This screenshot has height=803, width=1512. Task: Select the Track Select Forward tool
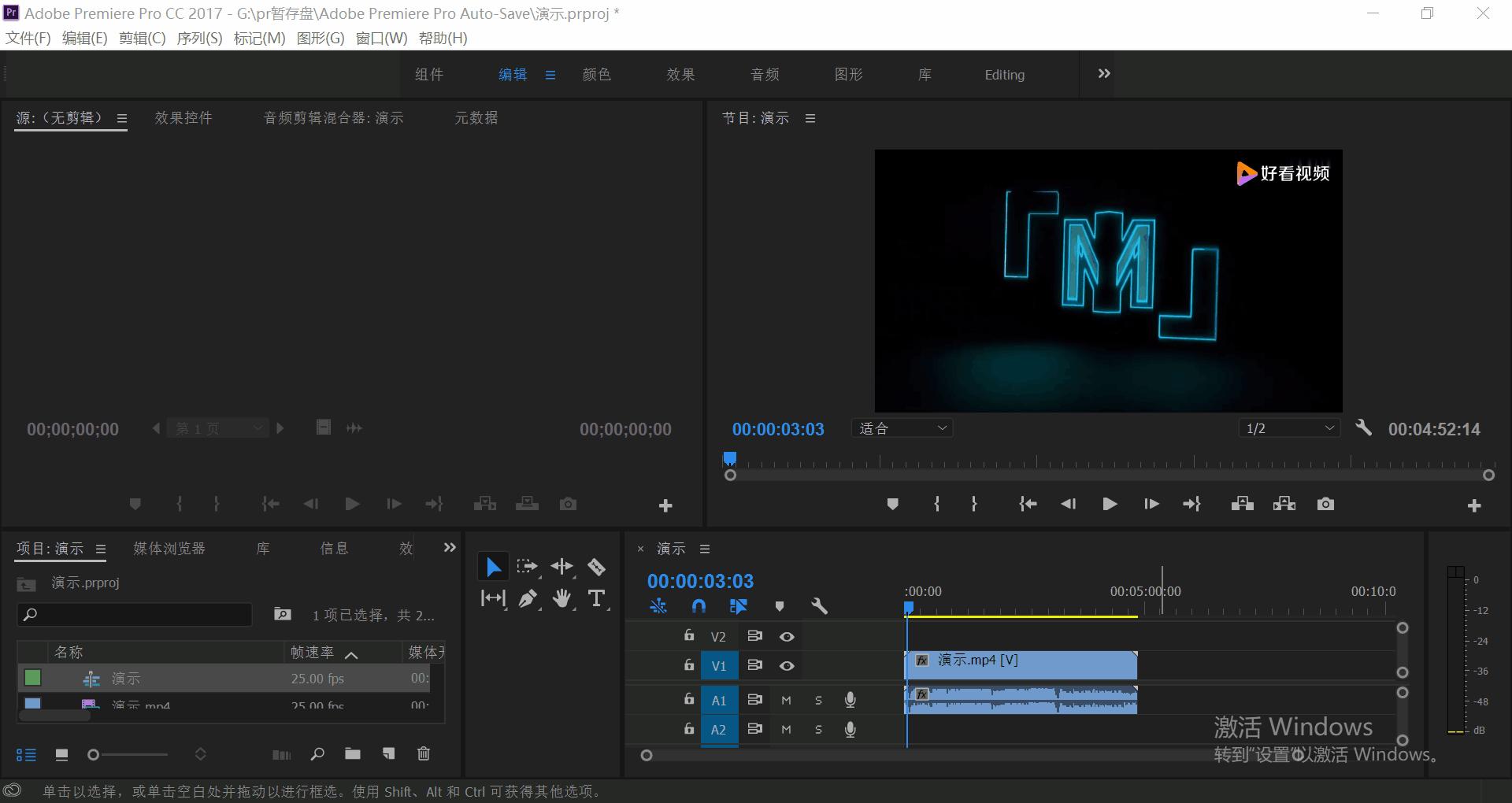pyautogui.click(x=527, y=567)
